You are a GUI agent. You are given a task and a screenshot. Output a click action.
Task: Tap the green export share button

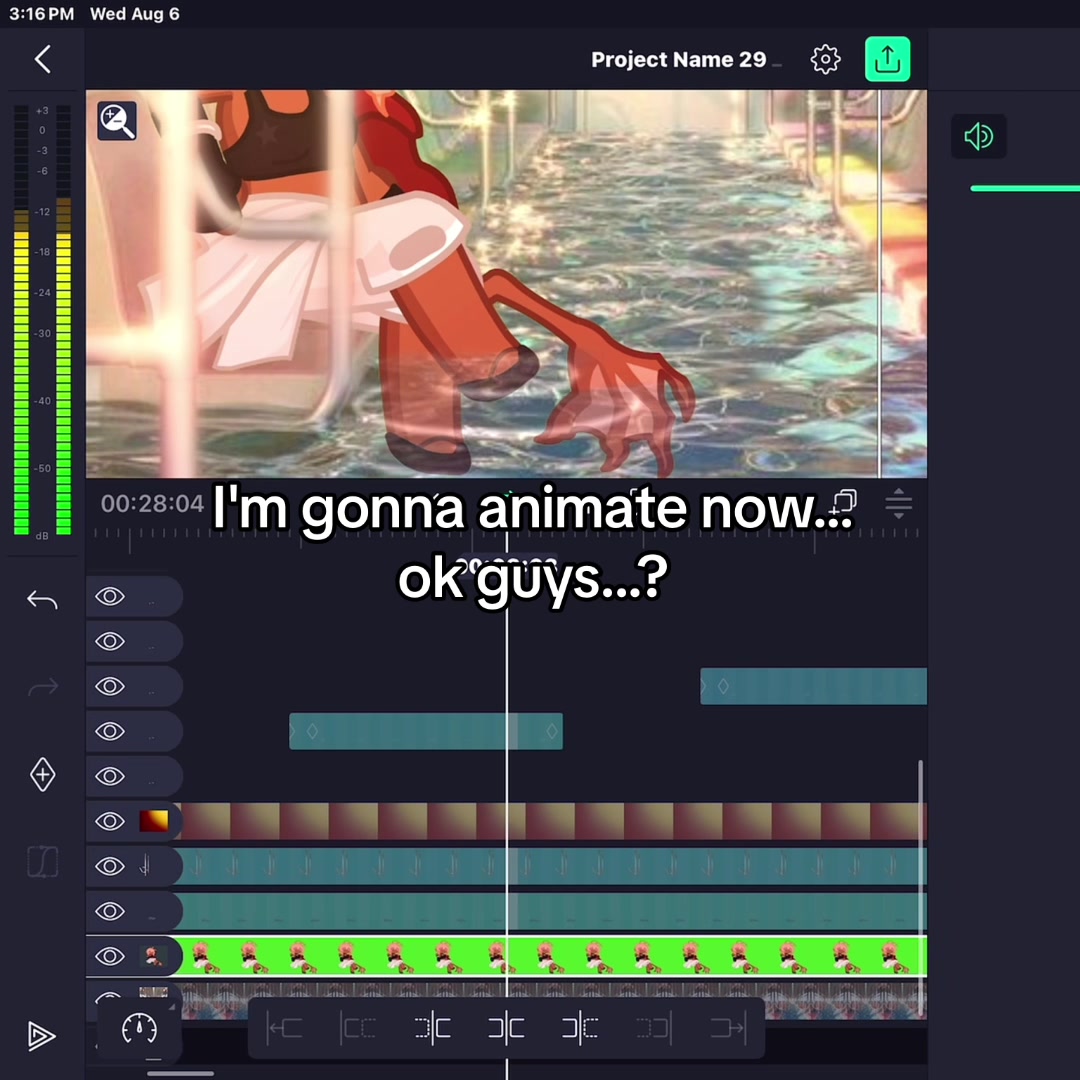887,59
